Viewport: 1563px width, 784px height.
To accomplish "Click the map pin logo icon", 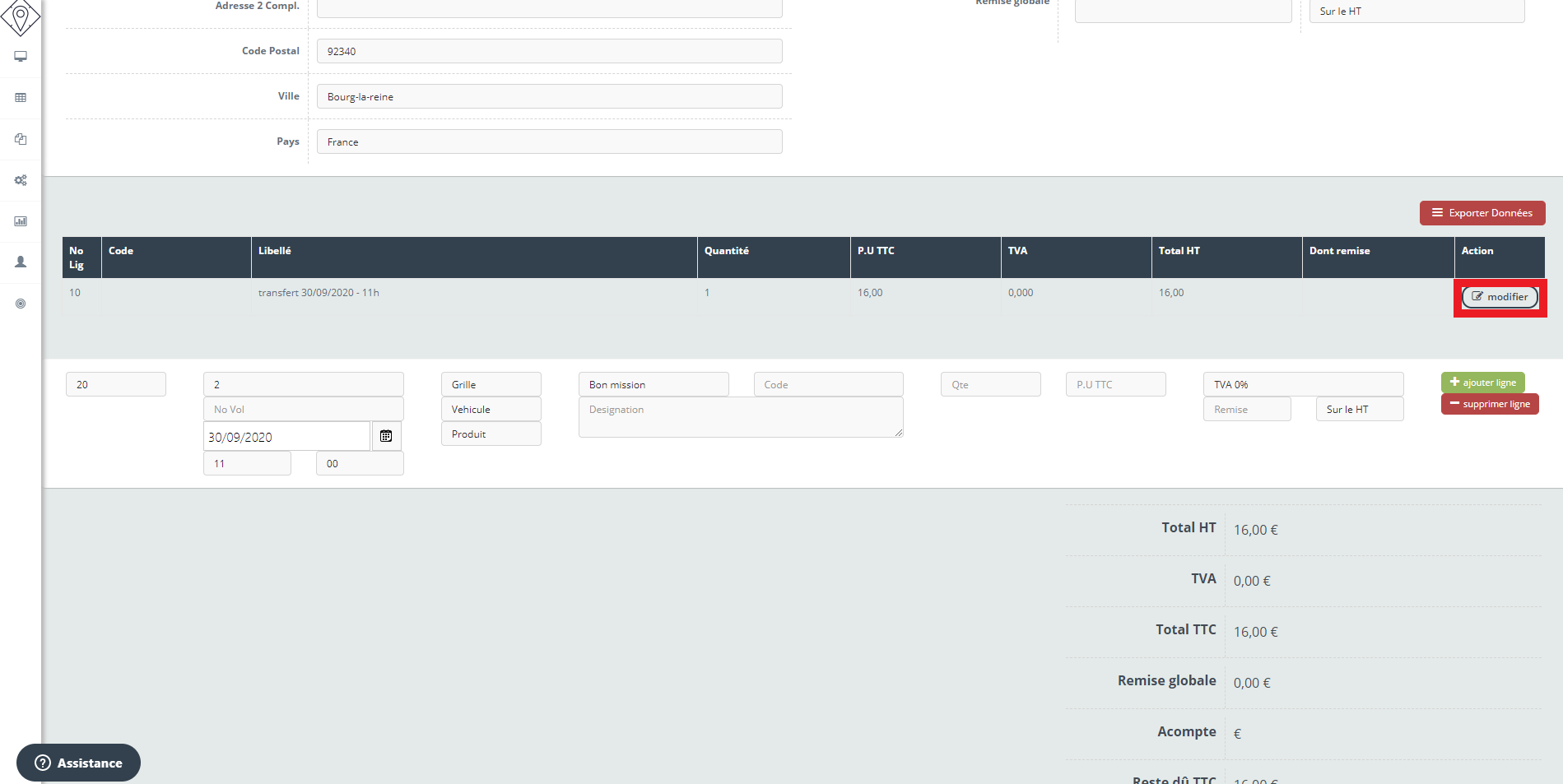I will click(21, 16).
